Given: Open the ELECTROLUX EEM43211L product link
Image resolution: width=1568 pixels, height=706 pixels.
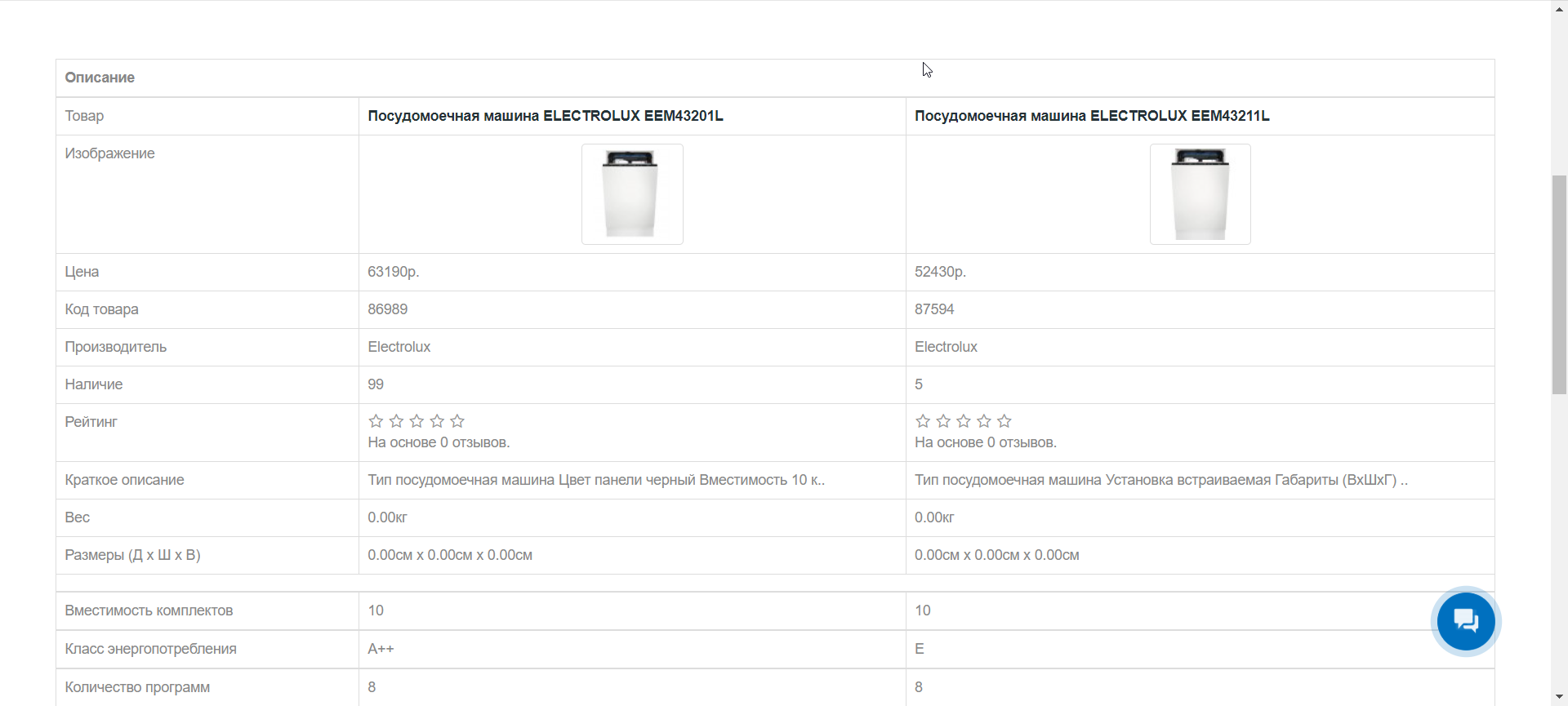Looking at the screenshot, I should tap(1092, 116).
